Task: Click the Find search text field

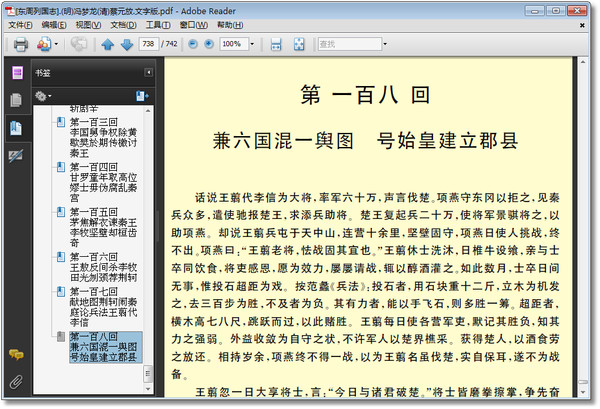Action: 350,44
